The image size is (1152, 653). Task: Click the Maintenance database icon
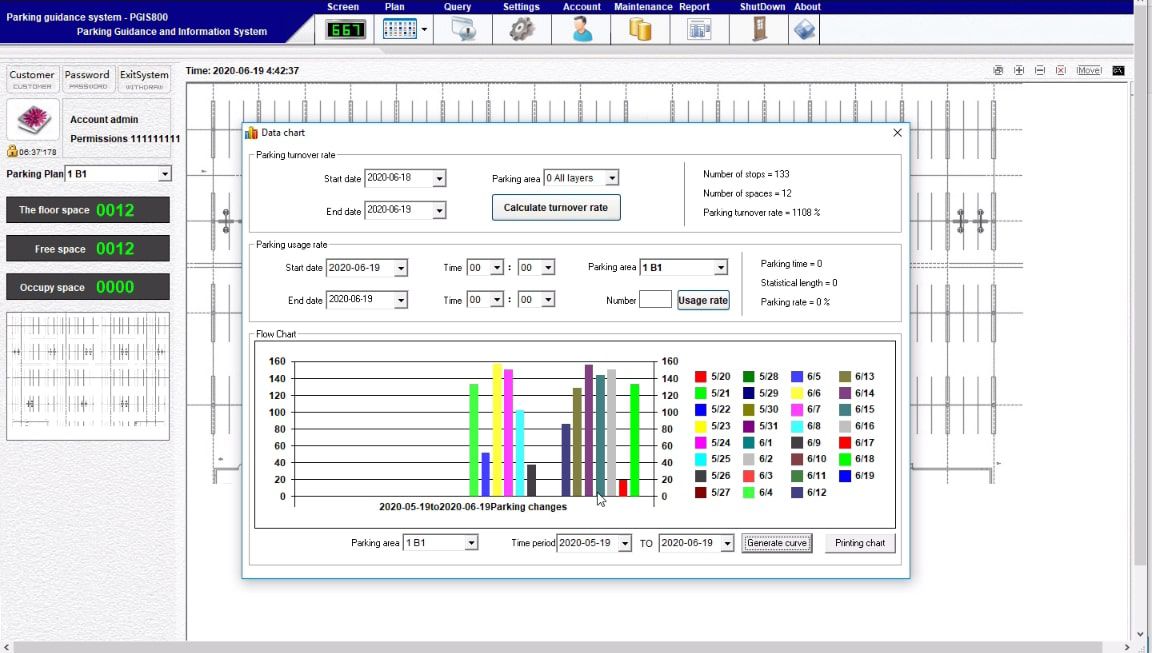pos(640,30)
